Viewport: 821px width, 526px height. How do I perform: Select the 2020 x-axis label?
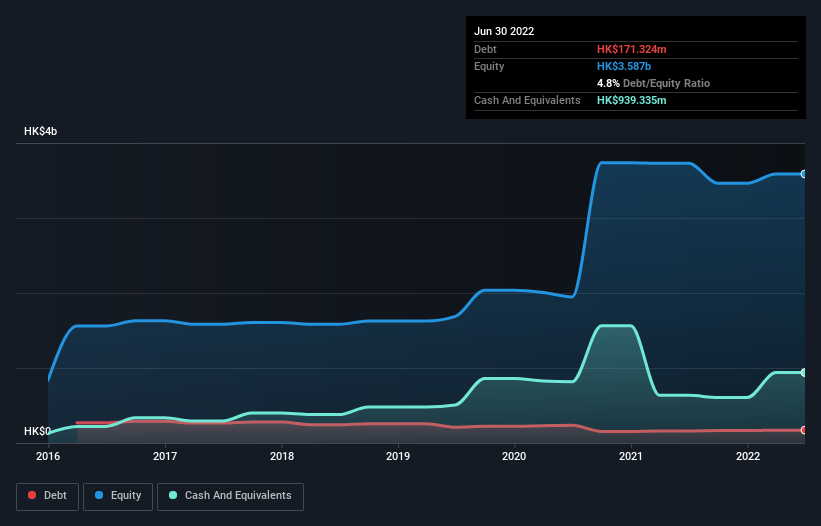tap(514, 456)
